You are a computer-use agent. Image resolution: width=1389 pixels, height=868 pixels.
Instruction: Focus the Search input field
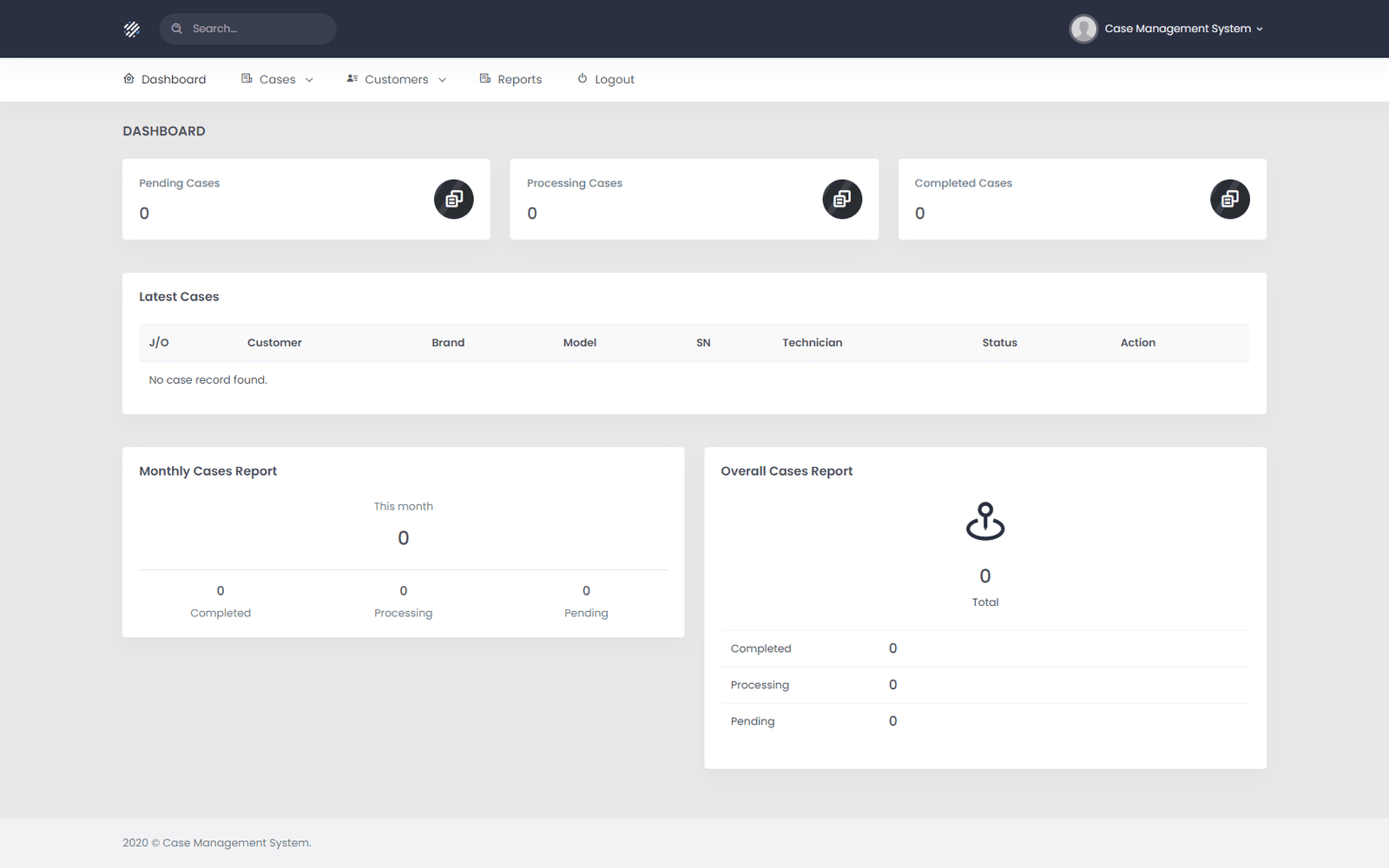258,29
